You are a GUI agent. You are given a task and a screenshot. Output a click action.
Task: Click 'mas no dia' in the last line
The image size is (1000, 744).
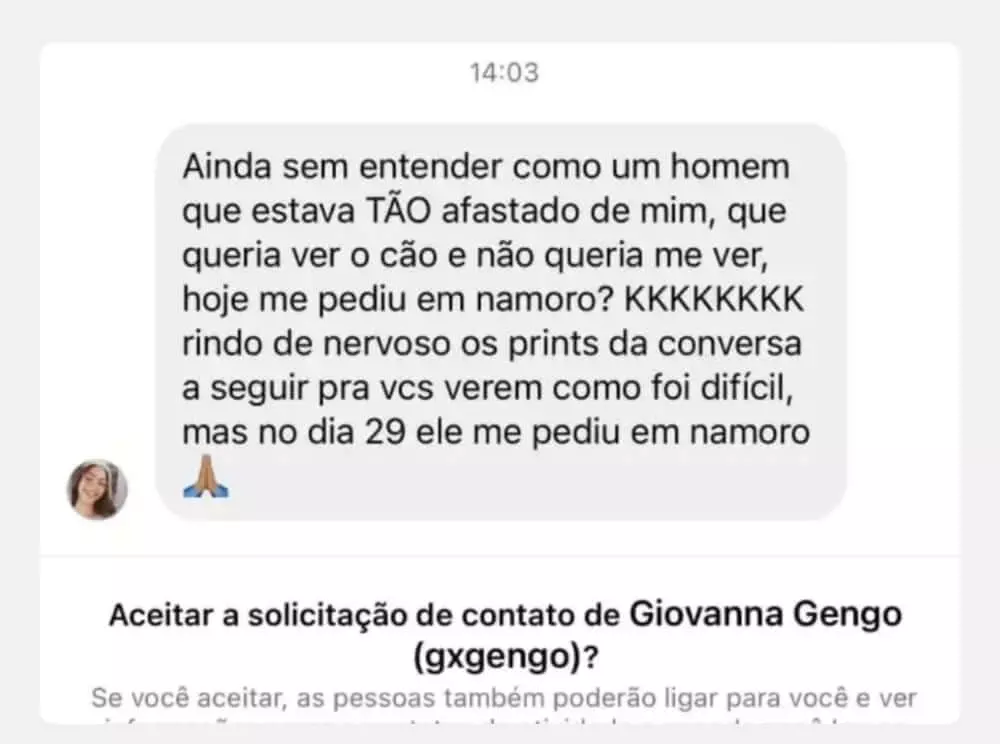coord(268,432)
